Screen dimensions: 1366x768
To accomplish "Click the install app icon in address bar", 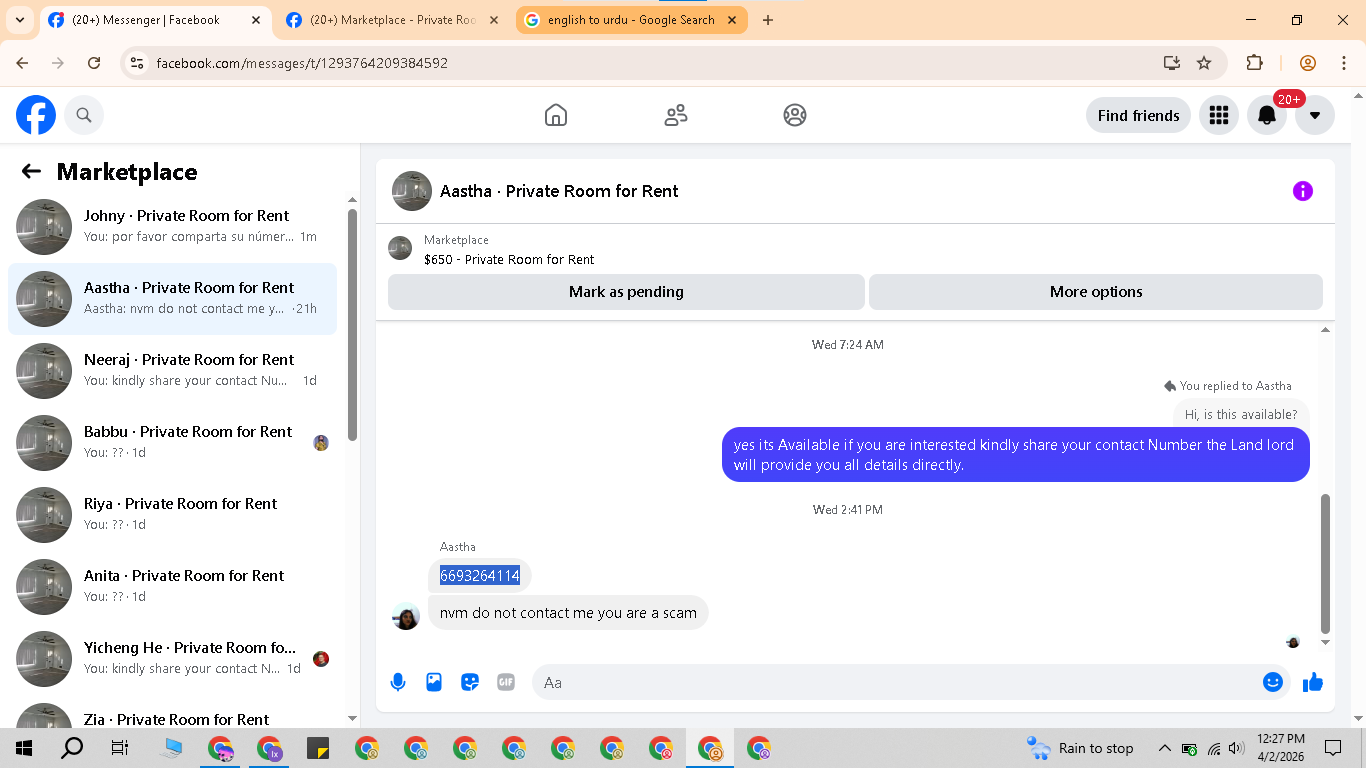I will point(1172,63).
